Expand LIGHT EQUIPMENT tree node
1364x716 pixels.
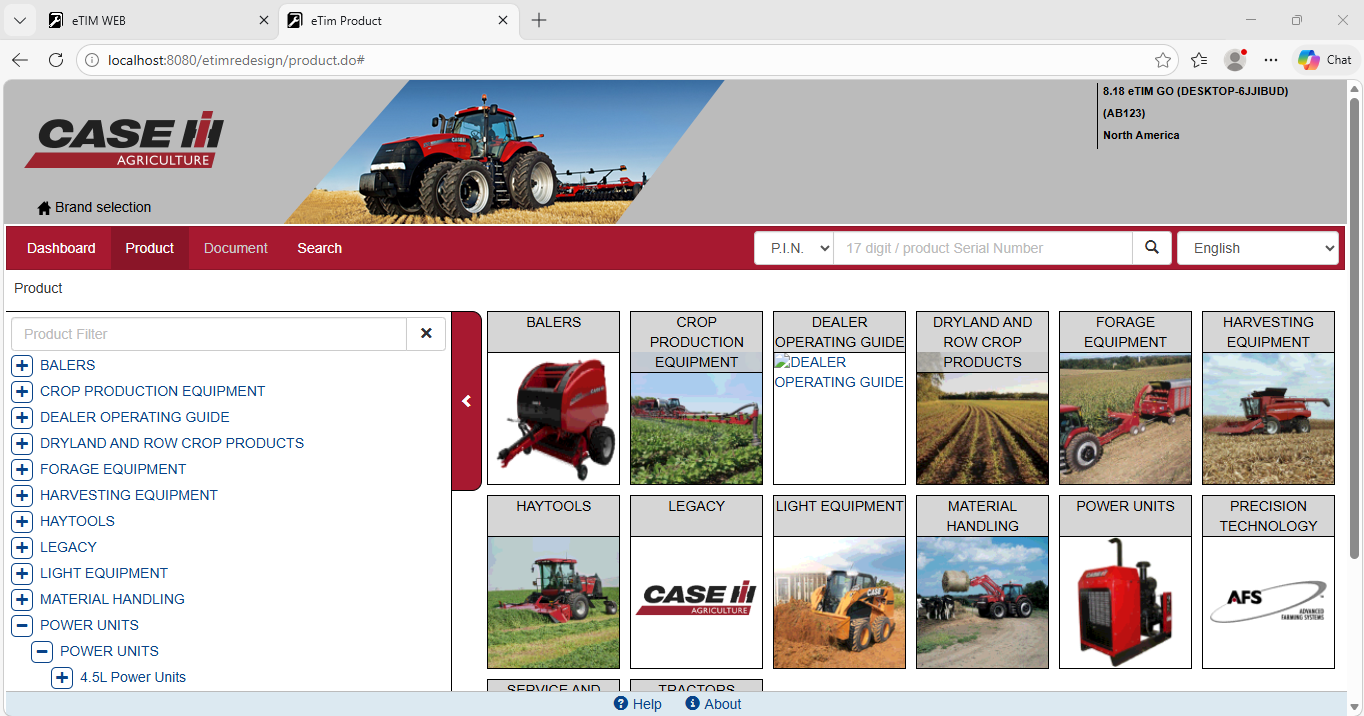22,573
